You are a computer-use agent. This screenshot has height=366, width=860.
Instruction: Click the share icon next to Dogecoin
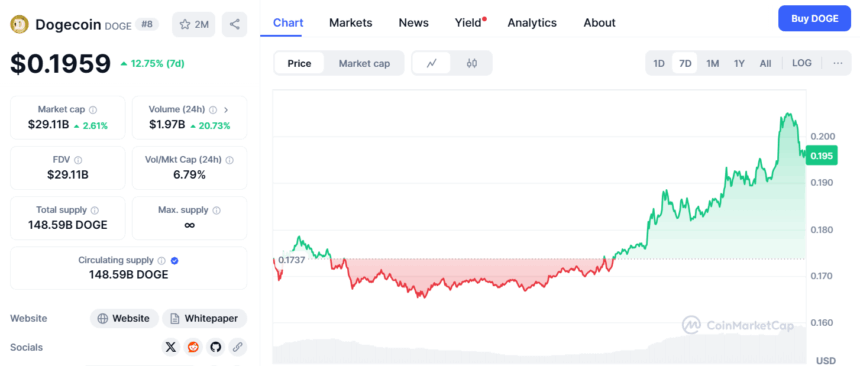point(234,24)
